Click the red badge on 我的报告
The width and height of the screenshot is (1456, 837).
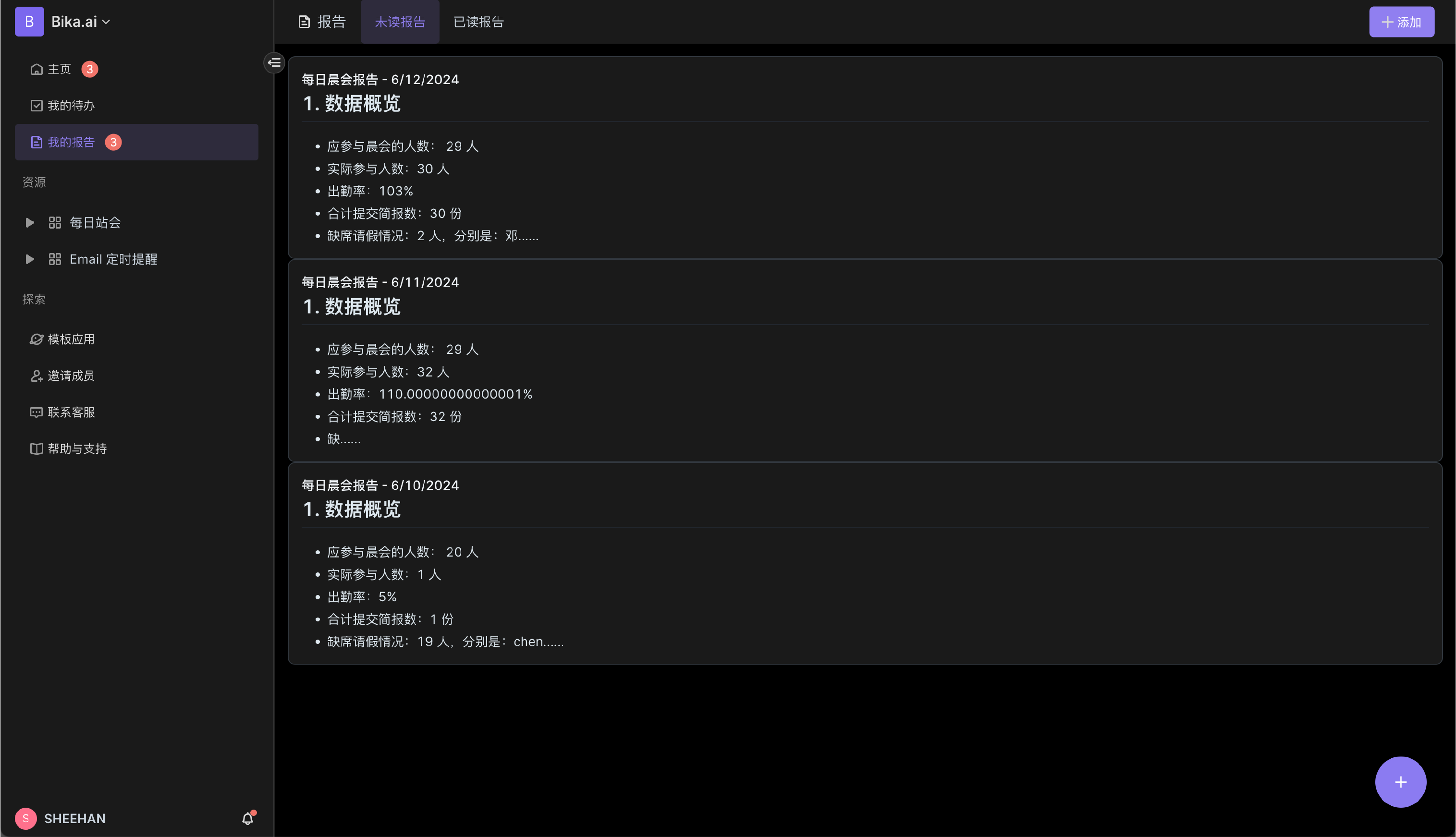[x=113, y=142]
